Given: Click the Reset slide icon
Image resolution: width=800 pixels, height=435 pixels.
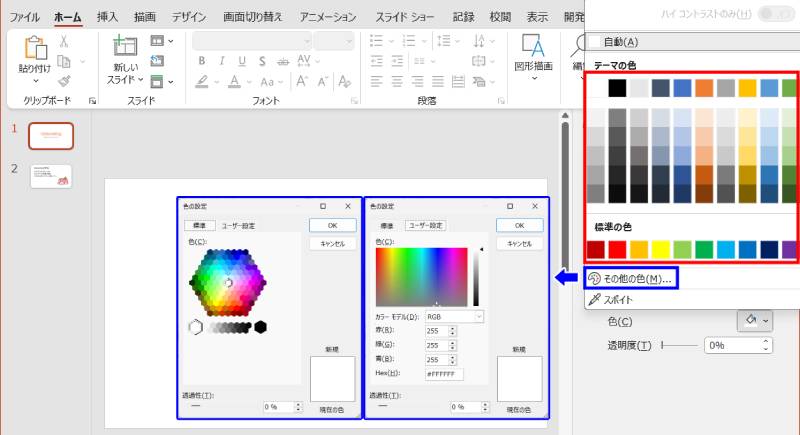Looking at the screenshot, I should coord(157,61).
